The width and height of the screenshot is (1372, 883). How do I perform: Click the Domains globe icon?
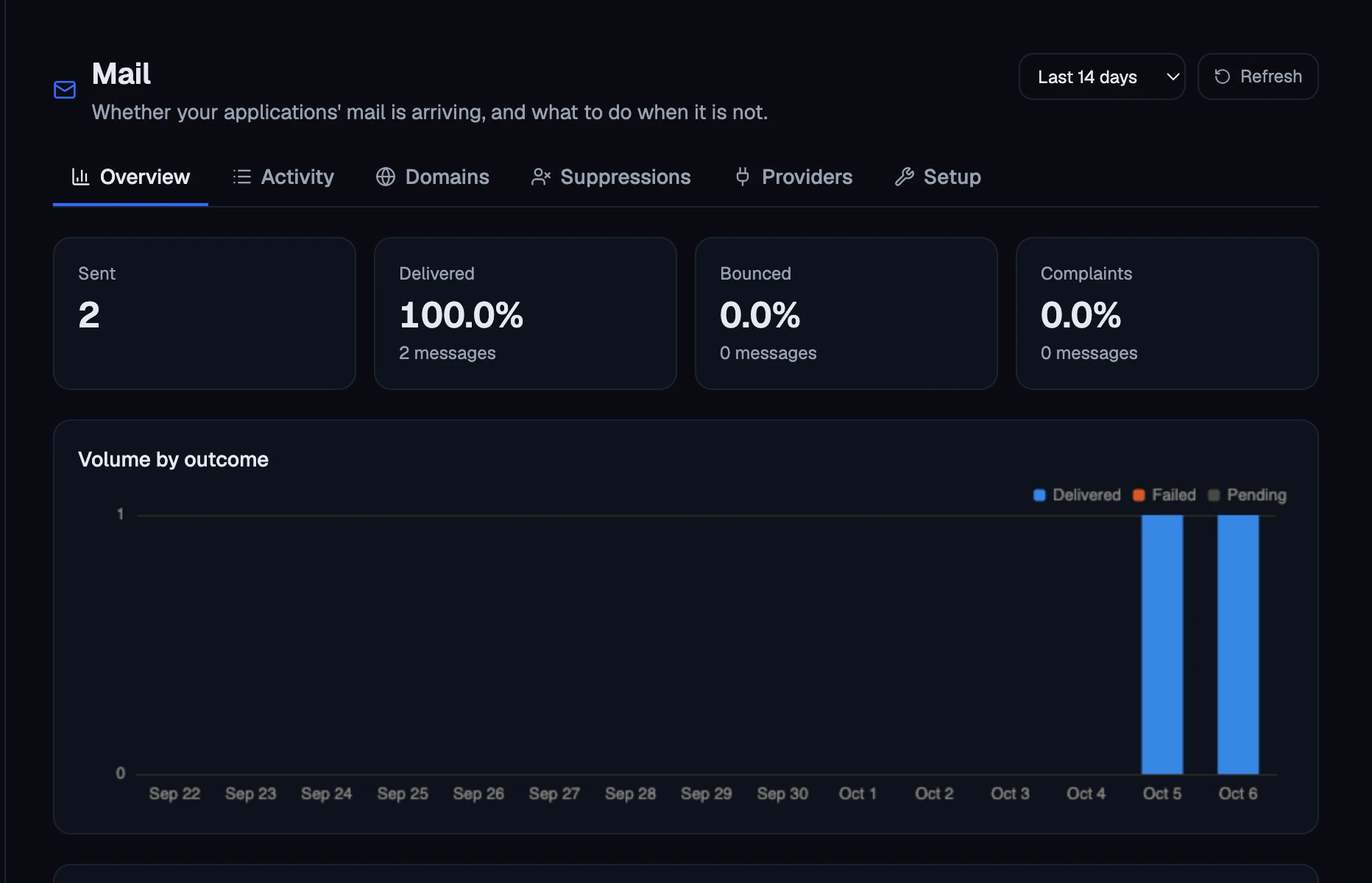[386, 177]
